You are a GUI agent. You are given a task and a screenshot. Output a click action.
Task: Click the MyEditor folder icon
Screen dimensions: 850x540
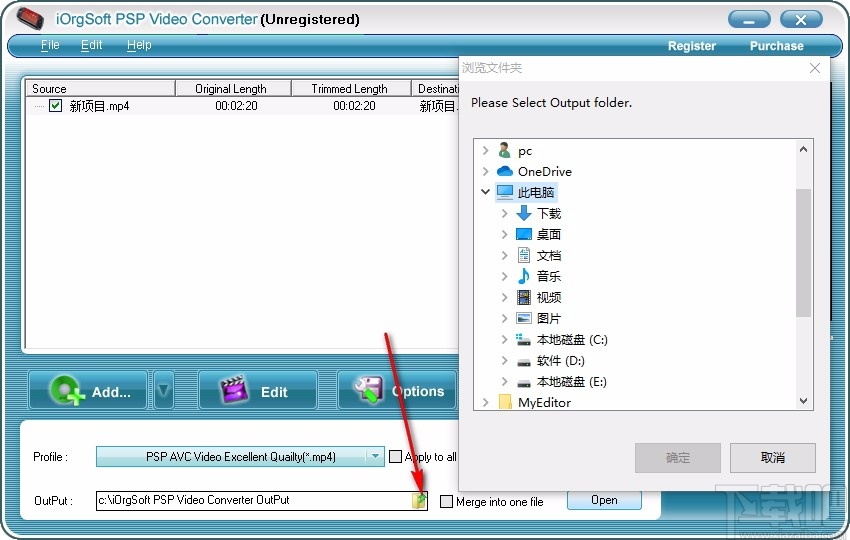point(505,402)
